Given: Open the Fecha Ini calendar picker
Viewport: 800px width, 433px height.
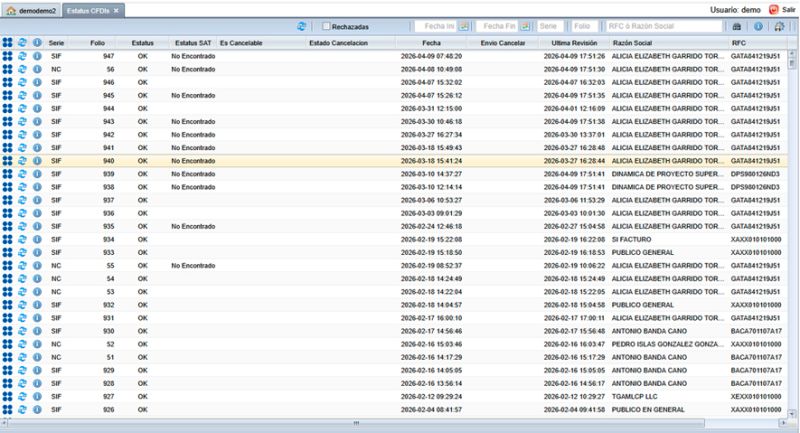Looking at the screenshot, I should click(x=466, y=26).
